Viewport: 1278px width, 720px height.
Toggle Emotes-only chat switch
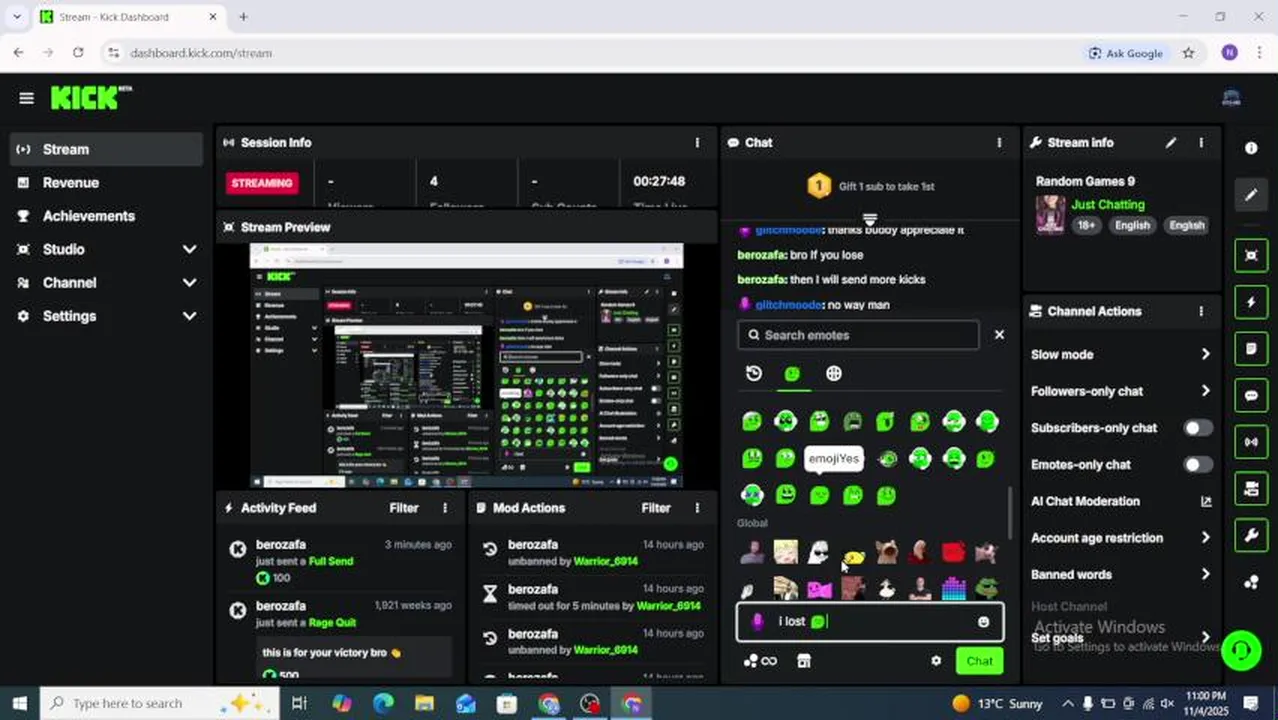1198,465
